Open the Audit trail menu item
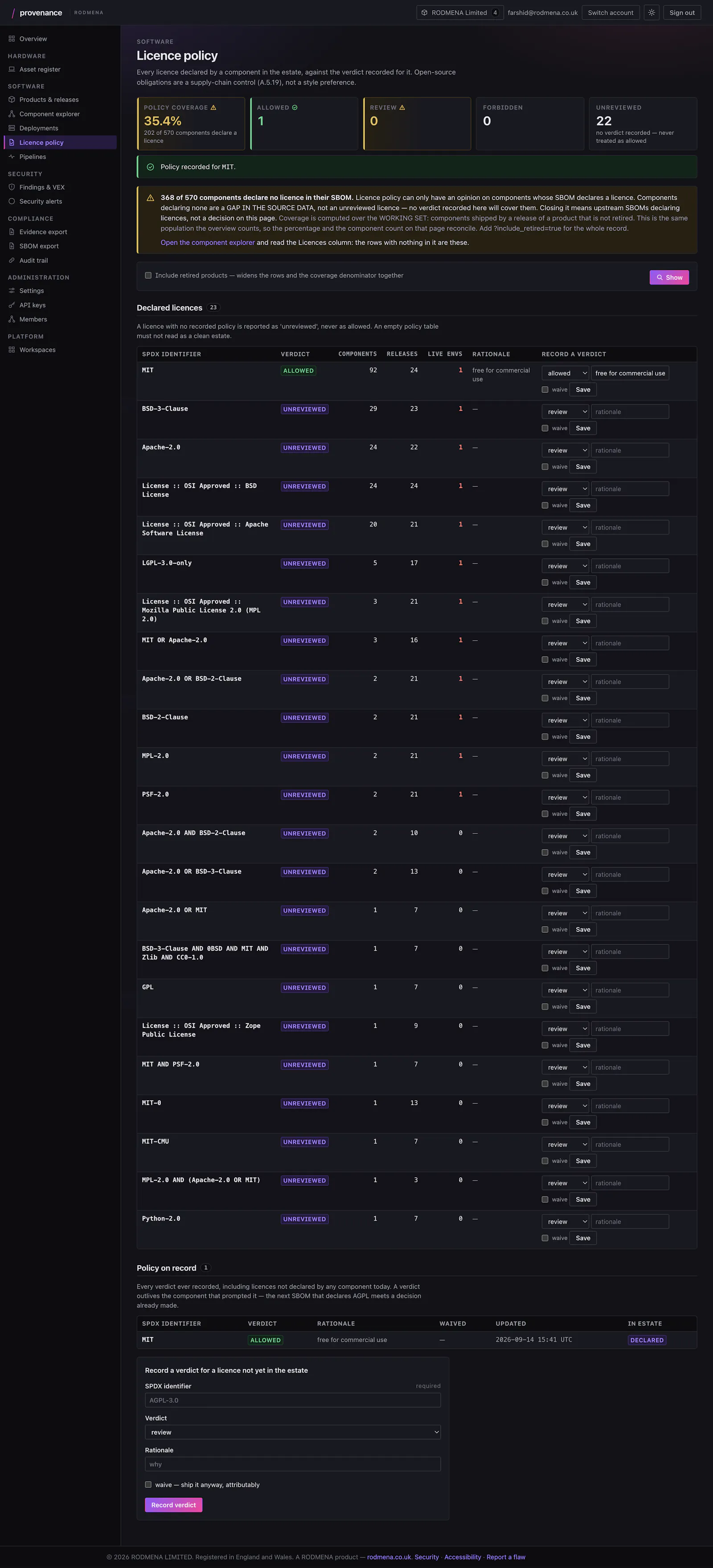The image size is (713, 1568). [33, 261]
